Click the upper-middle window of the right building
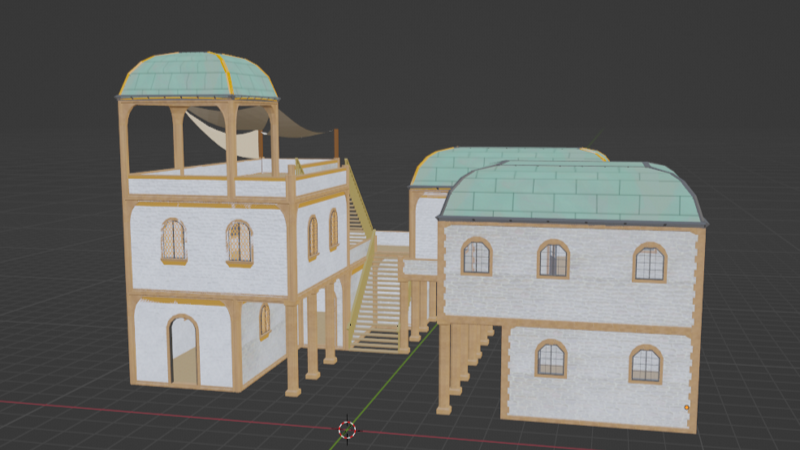The image size is (800, 450). tap(553, 259)
